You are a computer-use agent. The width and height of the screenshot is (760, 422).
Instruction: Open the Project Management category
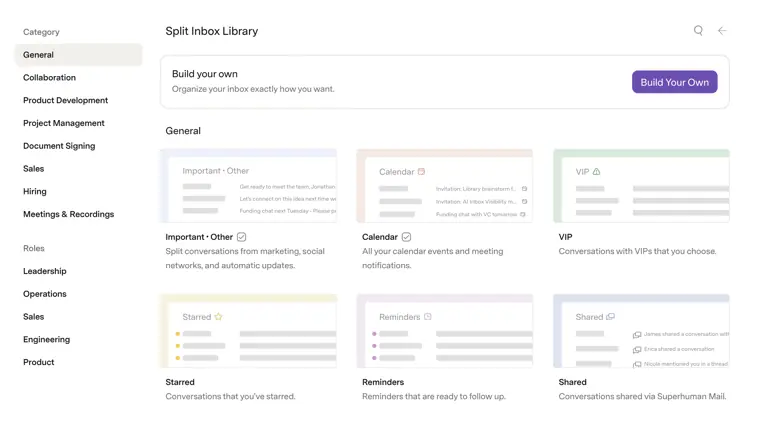tap(63, 123)
